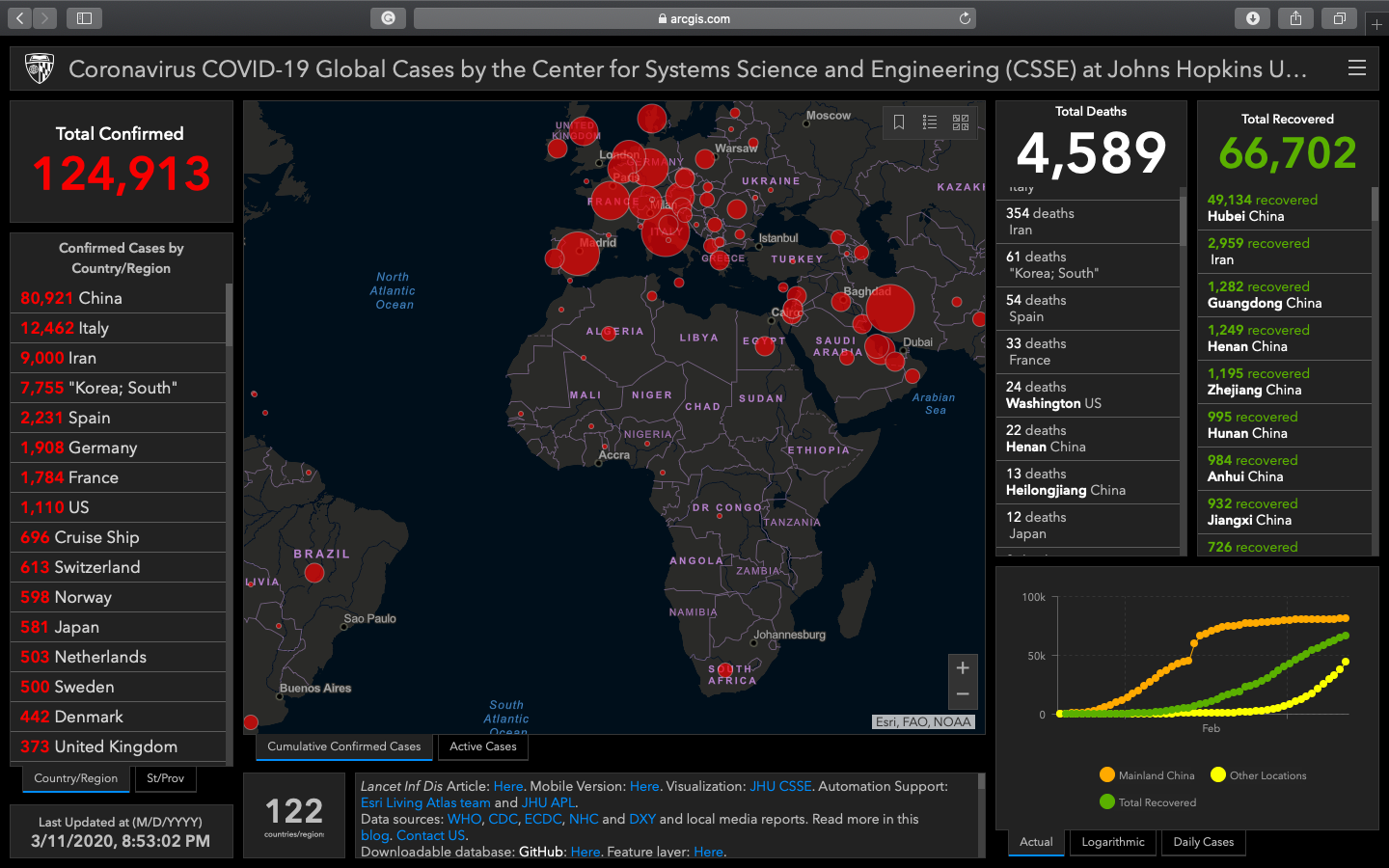The width and height of the screenshot is (1389, 868).
Task: Open the Contact US link
Action: tap(430, 835)
